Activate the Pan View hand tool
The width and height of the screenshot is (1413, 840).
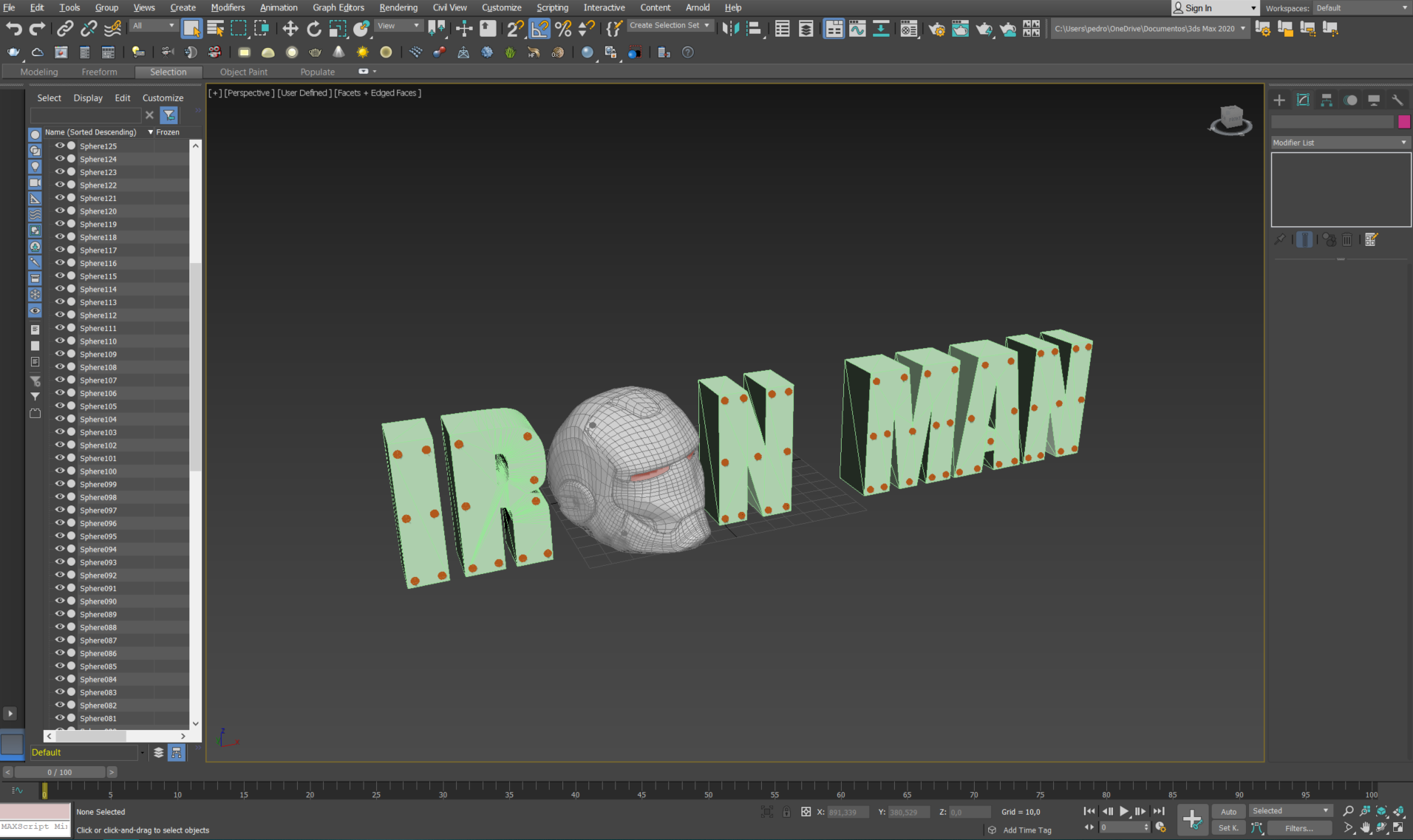click(1365, 827)
